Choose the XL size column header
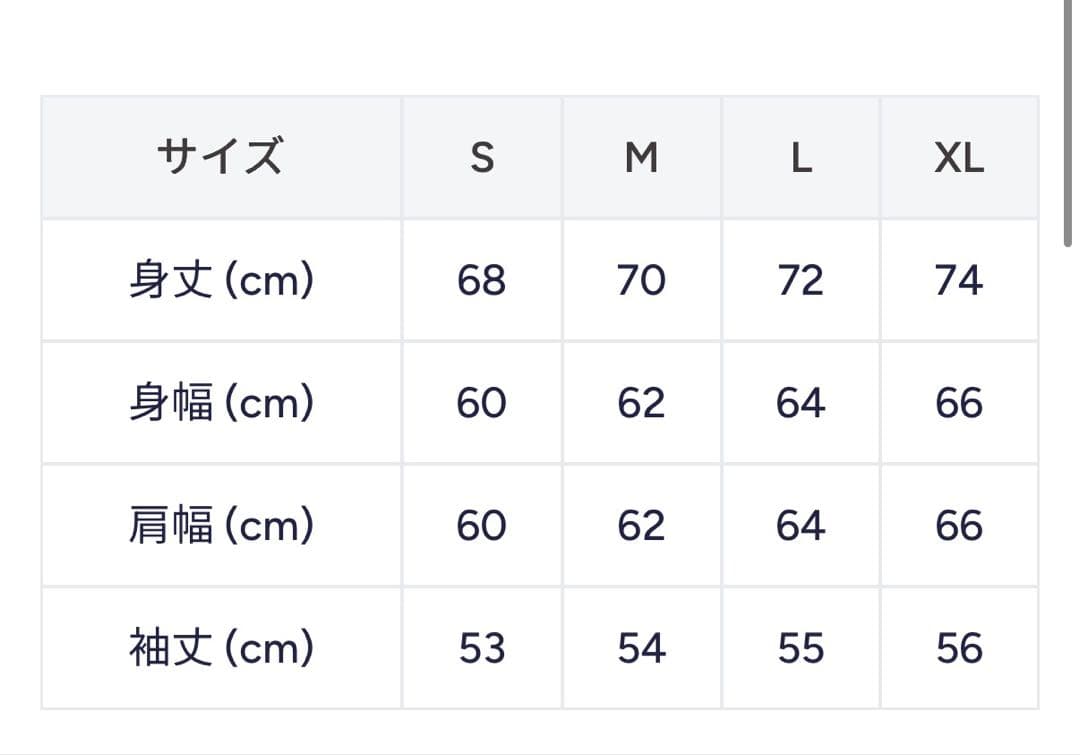This screenshot has height=755, width=1080. [x=959, y=158]
